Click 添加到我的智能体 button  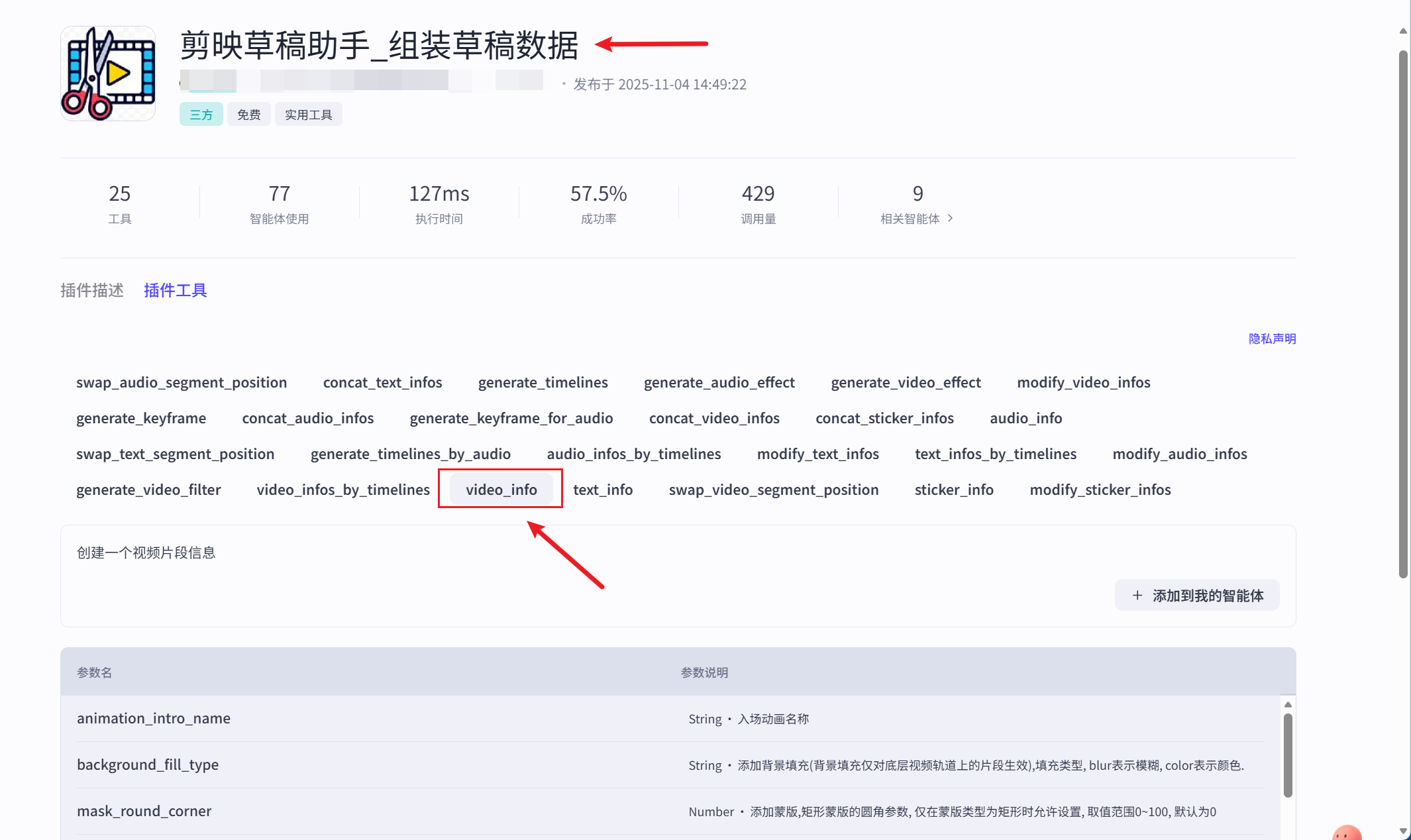pos(1197,595)
